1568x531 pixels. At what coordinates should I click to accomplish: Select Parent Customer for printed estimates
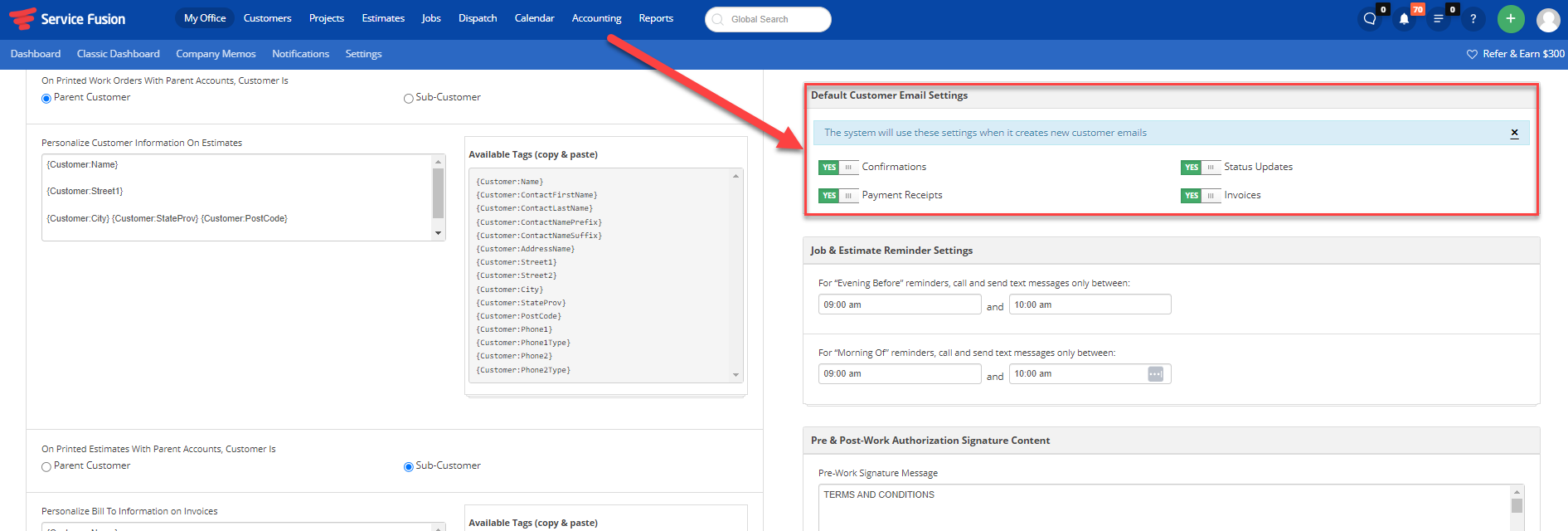pyautogui.click(x=46, y=466)
